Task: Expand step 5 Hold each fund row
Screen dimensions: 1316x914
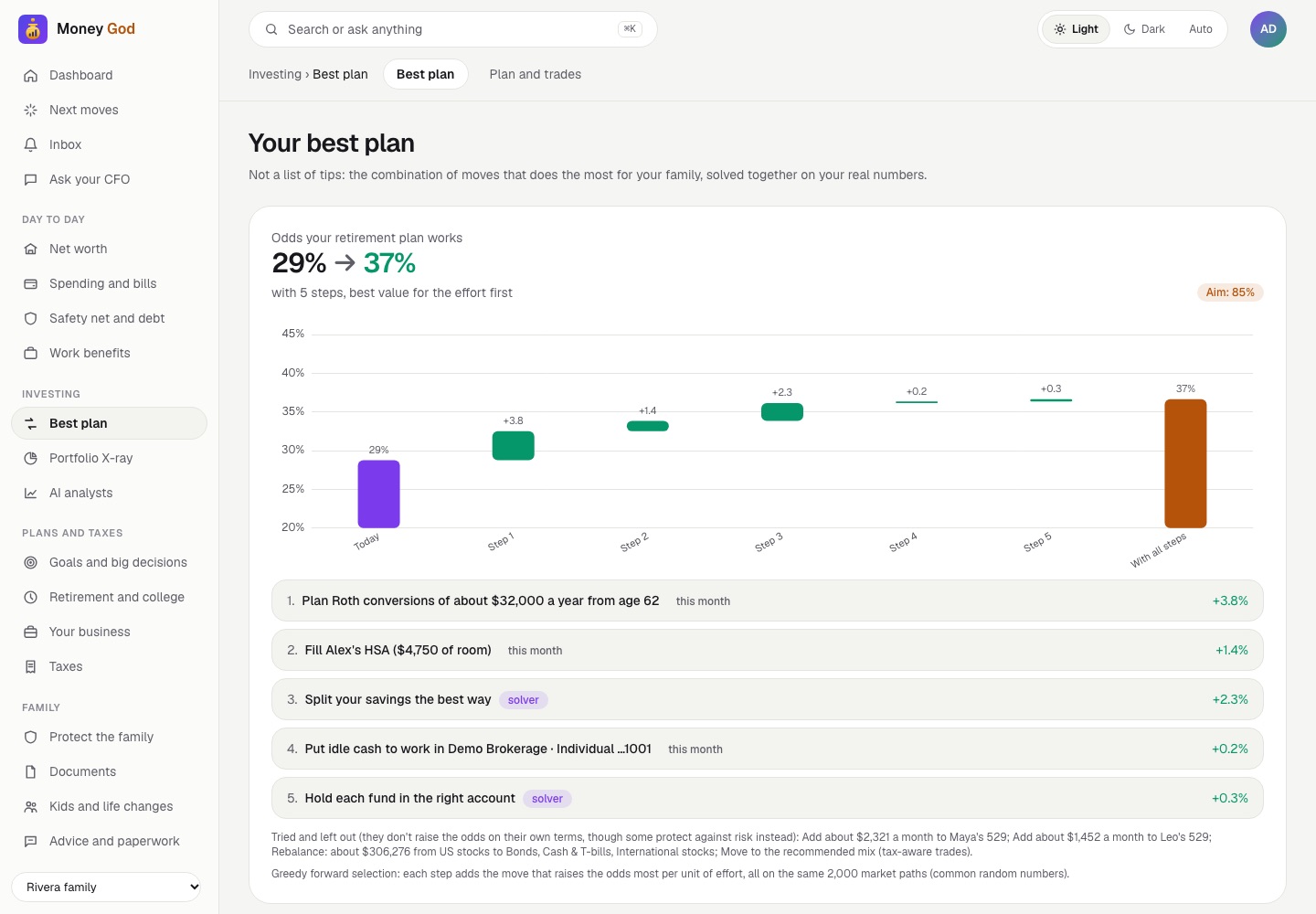Action: 768,799
